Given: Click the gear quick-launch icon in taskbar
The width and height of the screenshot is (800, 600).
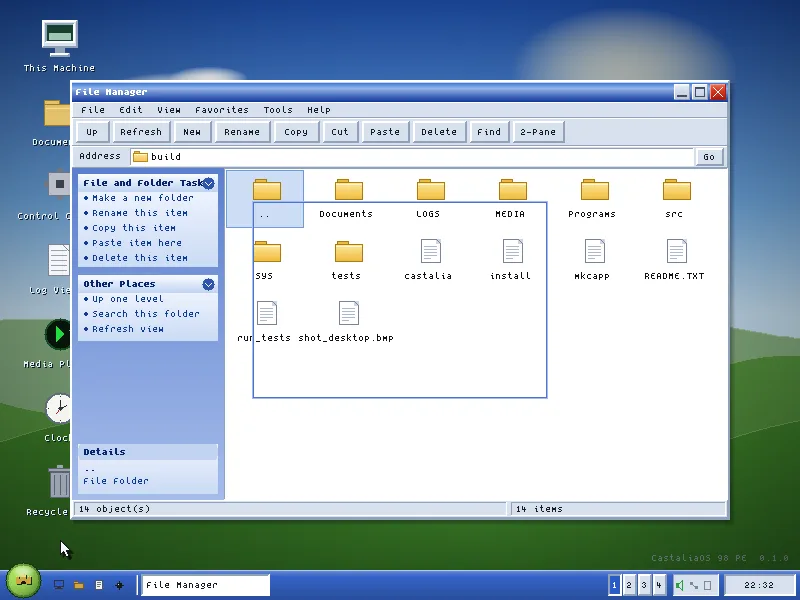Looking at the screenshot, I should click(119, 585).
